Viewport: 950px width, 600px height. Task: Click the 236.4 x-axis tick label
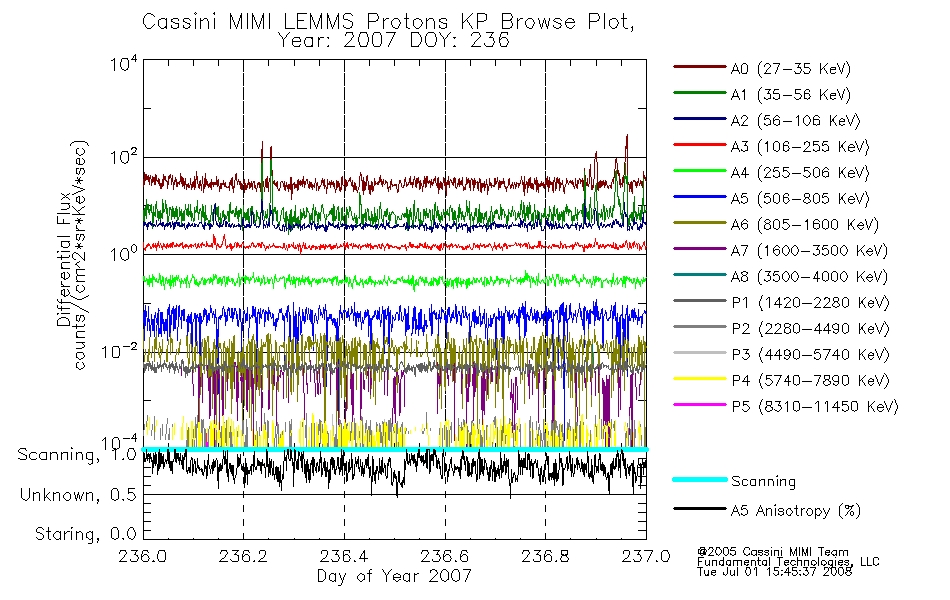click(344, 556)
